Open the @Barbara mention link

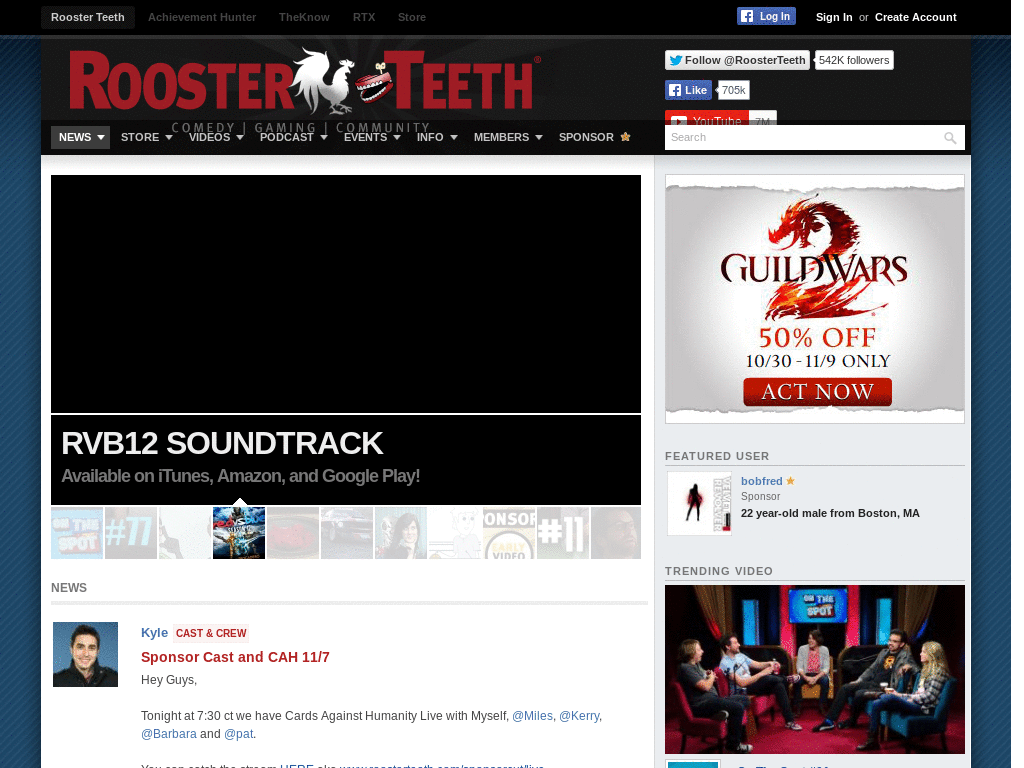[168, 734]
